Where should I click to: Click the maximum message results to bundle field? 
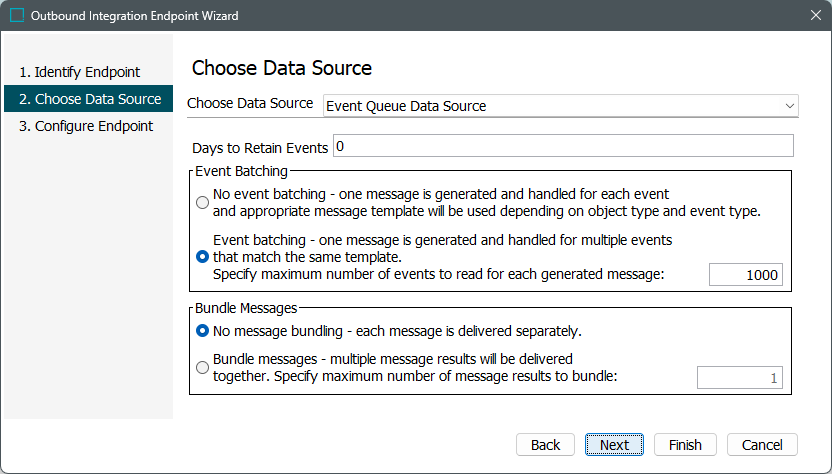[739, 378]
